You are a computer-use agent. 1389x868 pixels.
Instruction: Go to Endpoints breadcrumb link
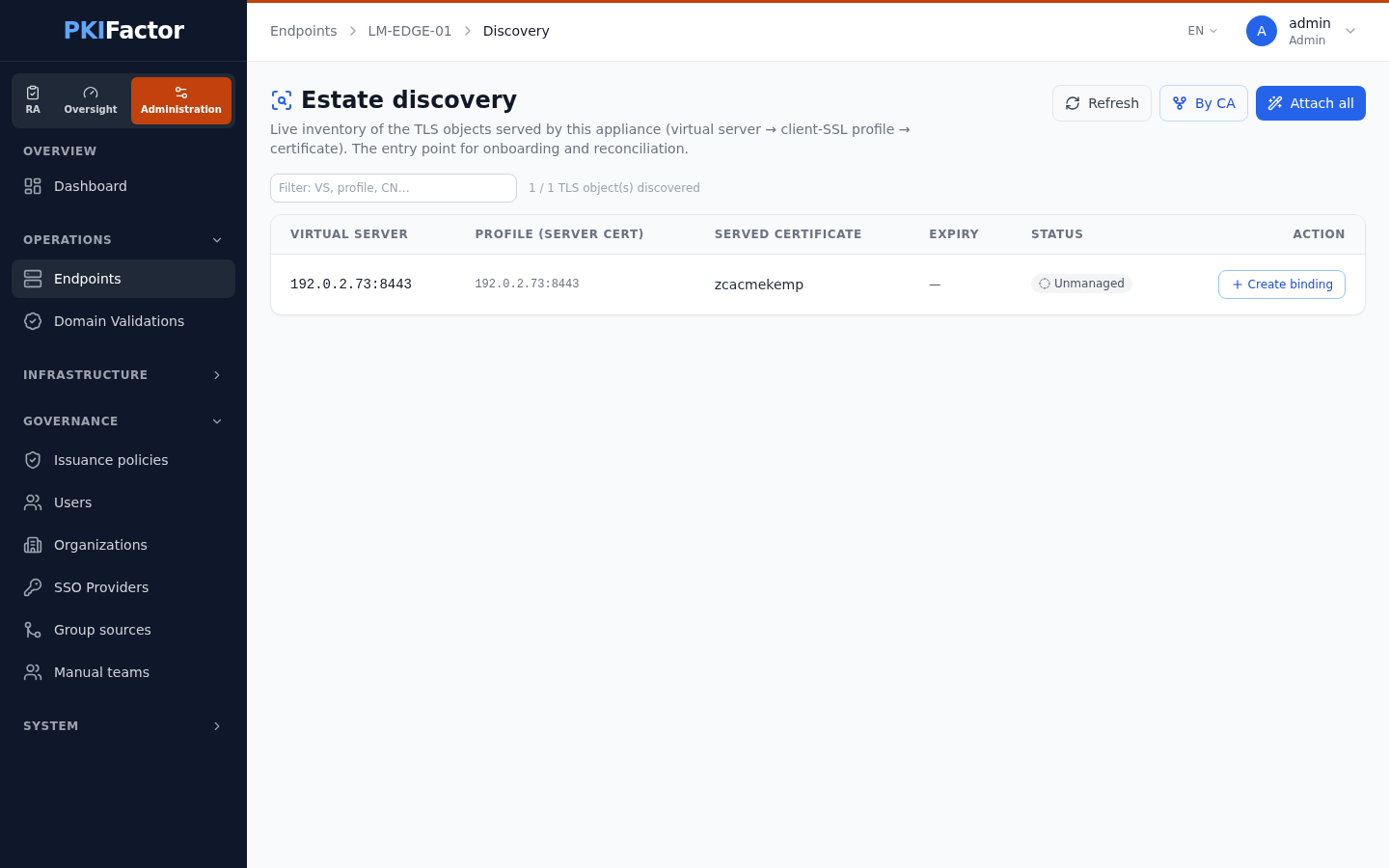(304, 31)
